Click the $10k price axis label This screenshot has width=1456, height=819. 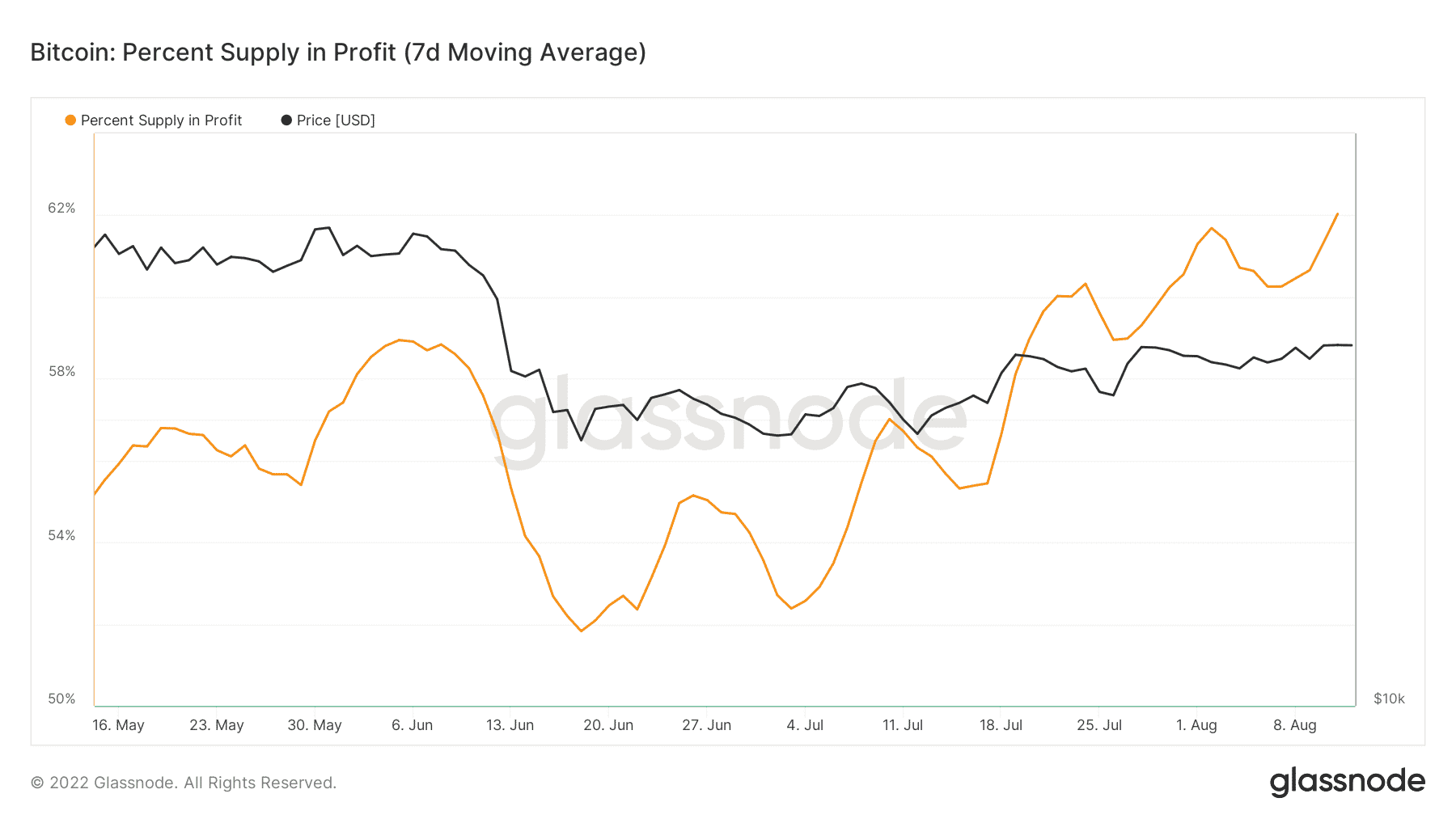point(1389,699)
